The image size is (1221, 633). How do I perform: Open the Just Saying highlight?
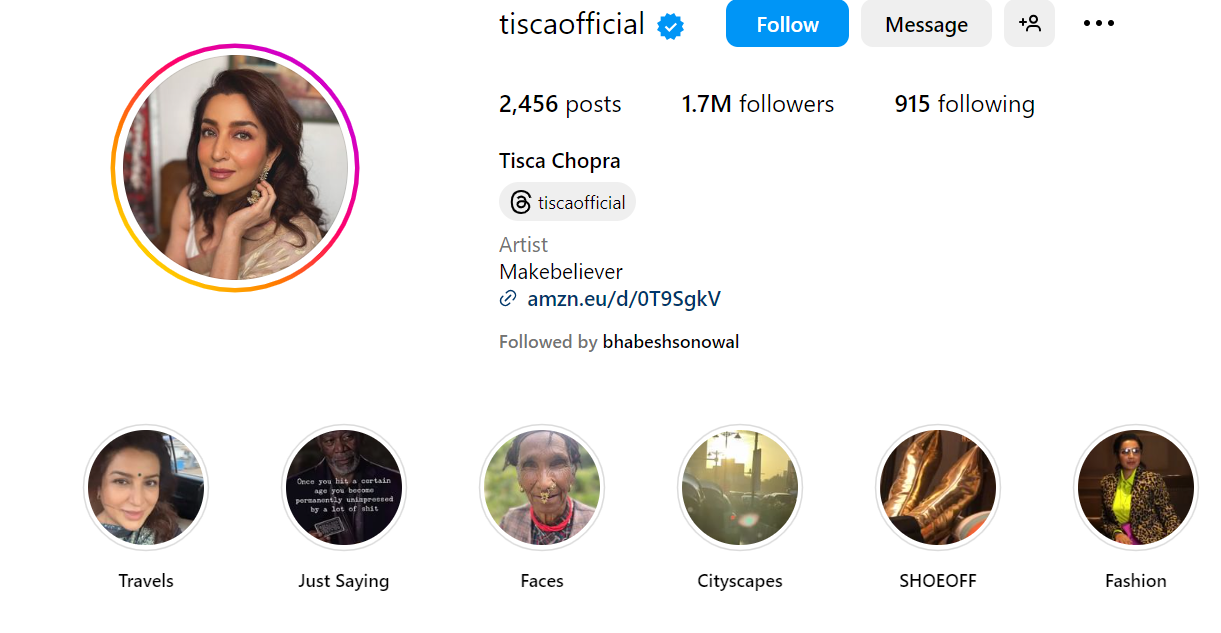[x=344, y=488]
